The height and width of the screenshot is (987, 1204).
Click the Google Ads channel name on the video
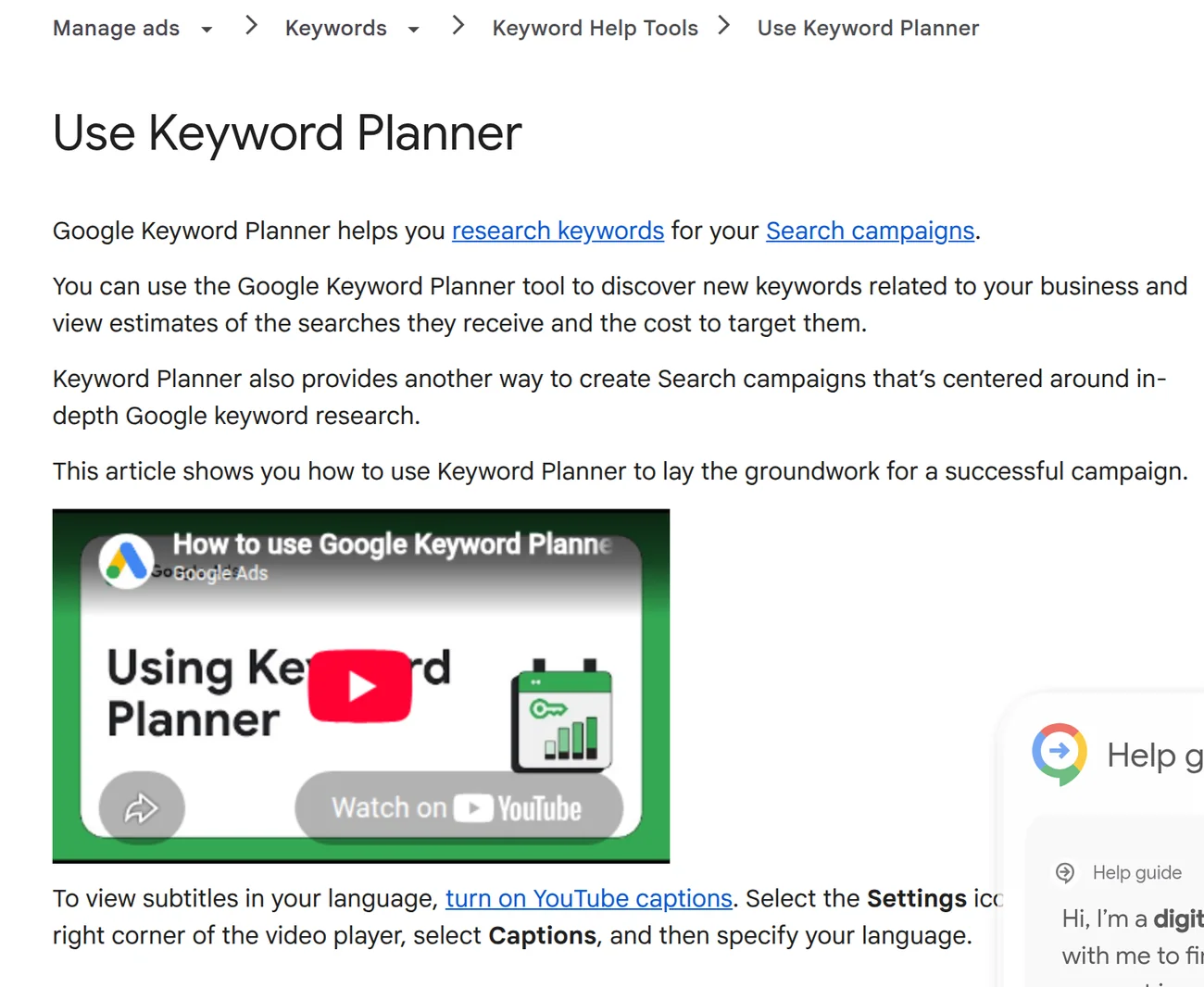pyautogui.click(x=220, y=573)
